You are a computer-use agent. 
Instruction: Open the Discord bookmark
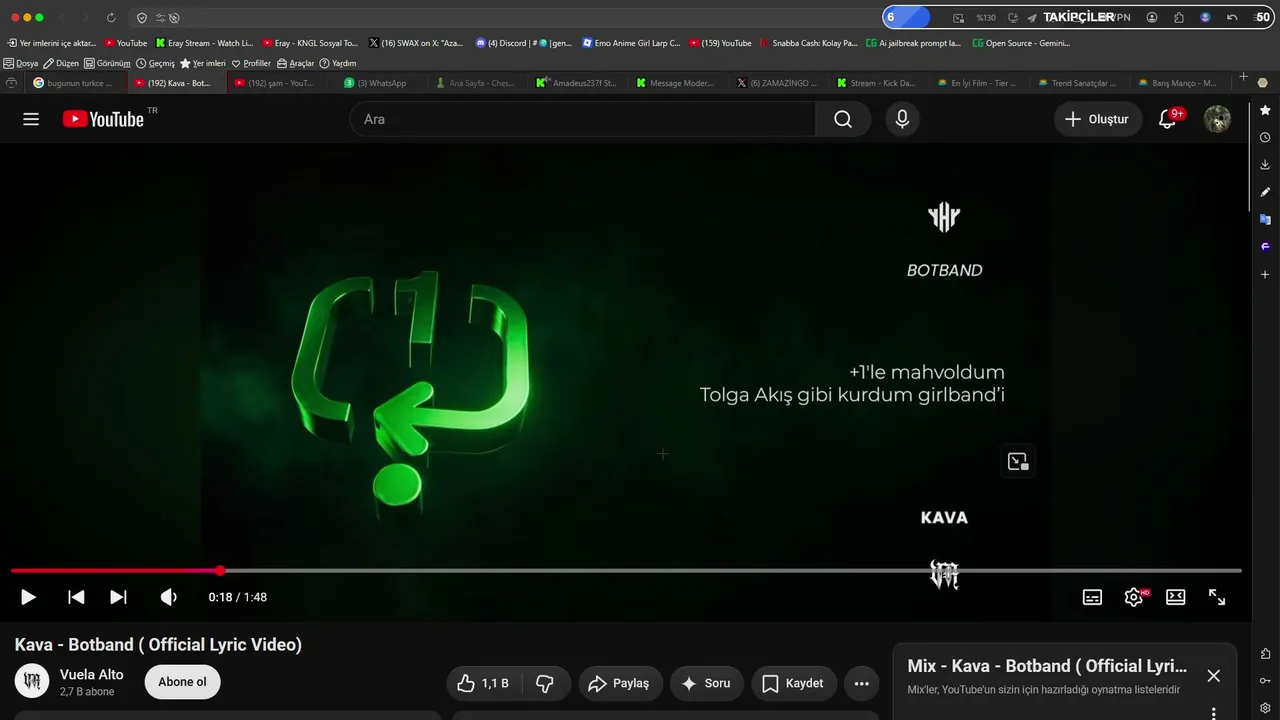pos(524,43)
